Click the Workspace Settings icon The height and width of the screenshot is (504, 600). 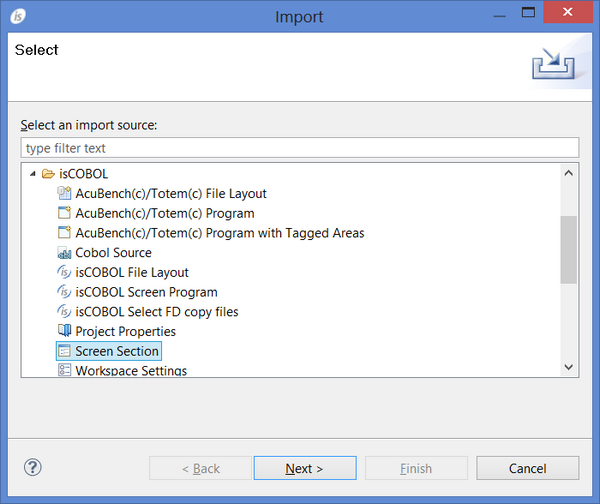[x=65, y=371]
